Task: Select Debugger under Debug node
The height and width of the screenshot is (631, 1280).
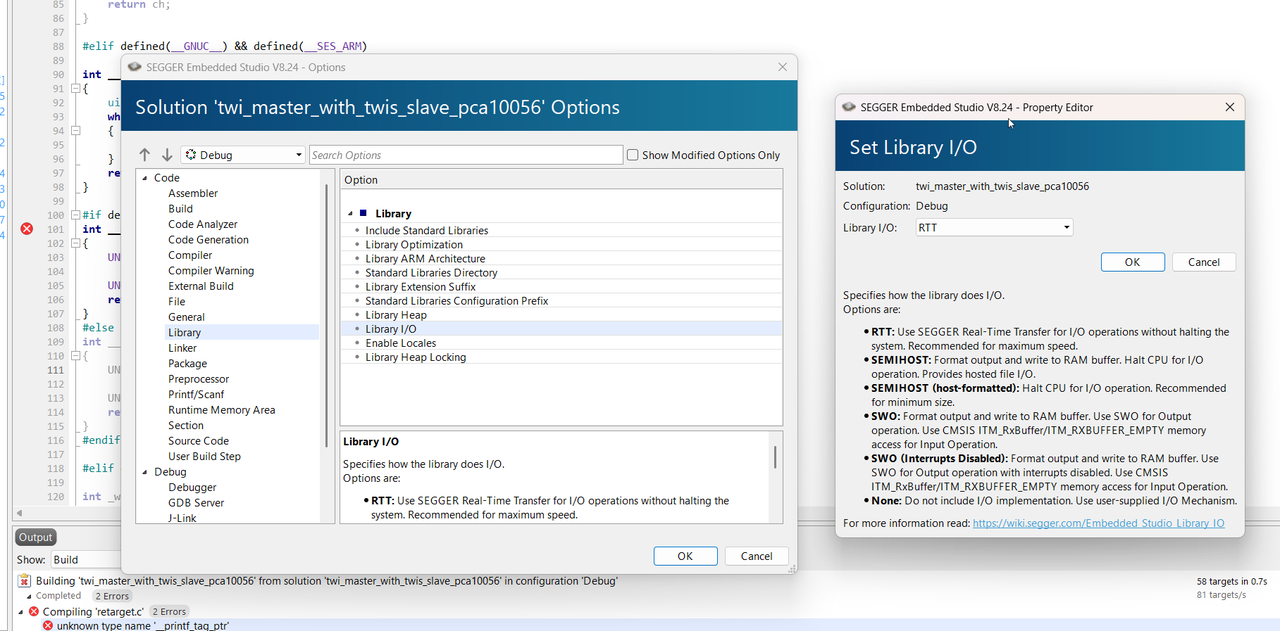Action: 192,487
